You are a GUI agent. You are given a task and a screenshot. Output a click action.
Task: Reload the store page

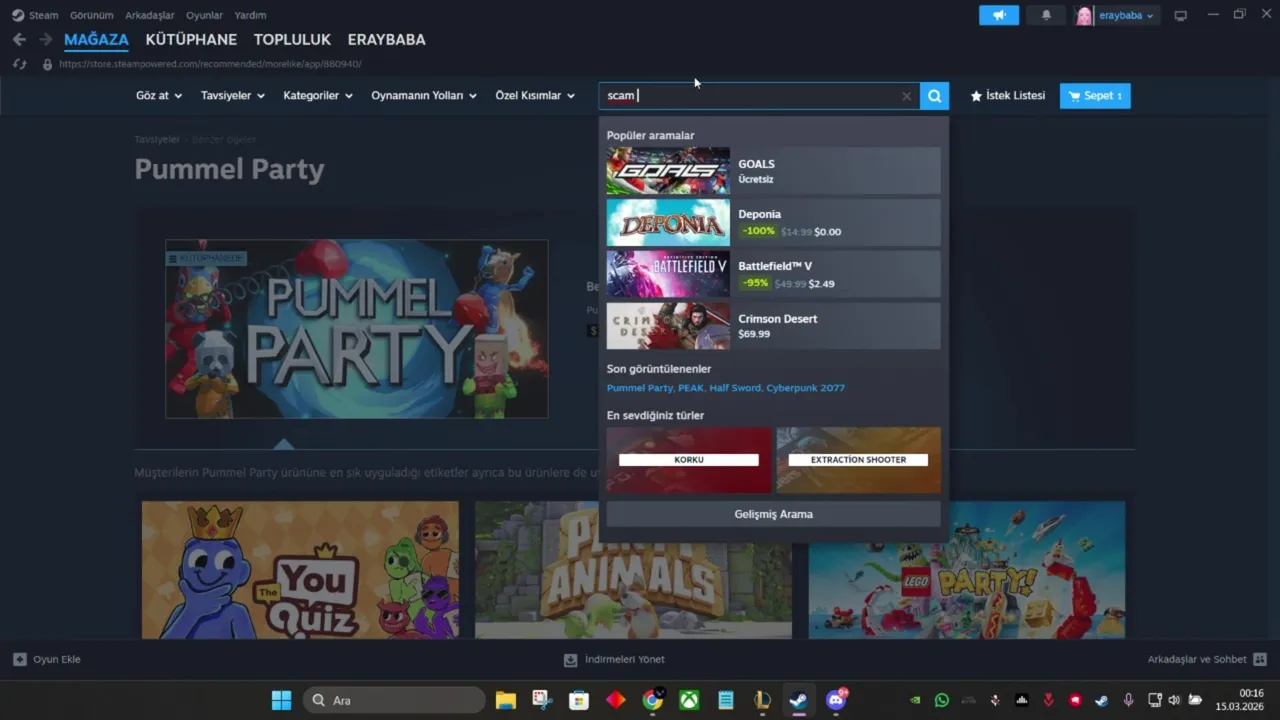coord(19,64)
